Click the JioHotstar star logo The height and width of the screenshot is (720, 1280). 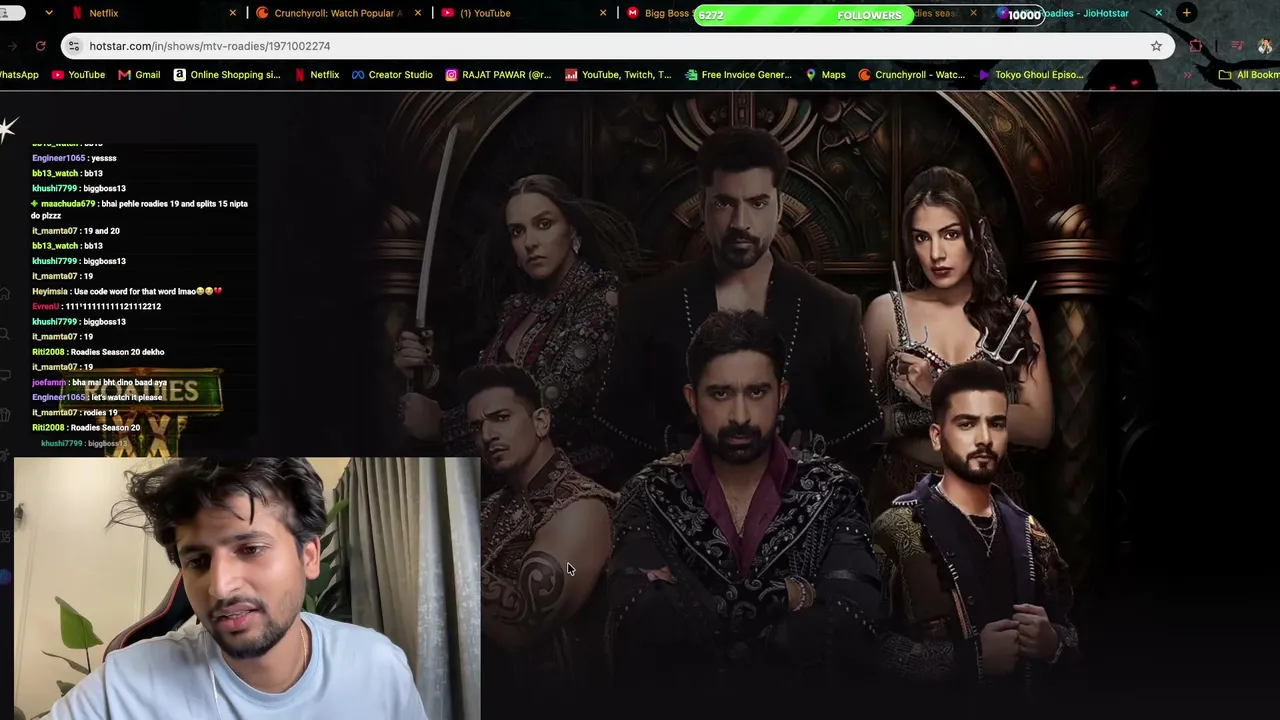pyautogui.click(x=8, y=128)
